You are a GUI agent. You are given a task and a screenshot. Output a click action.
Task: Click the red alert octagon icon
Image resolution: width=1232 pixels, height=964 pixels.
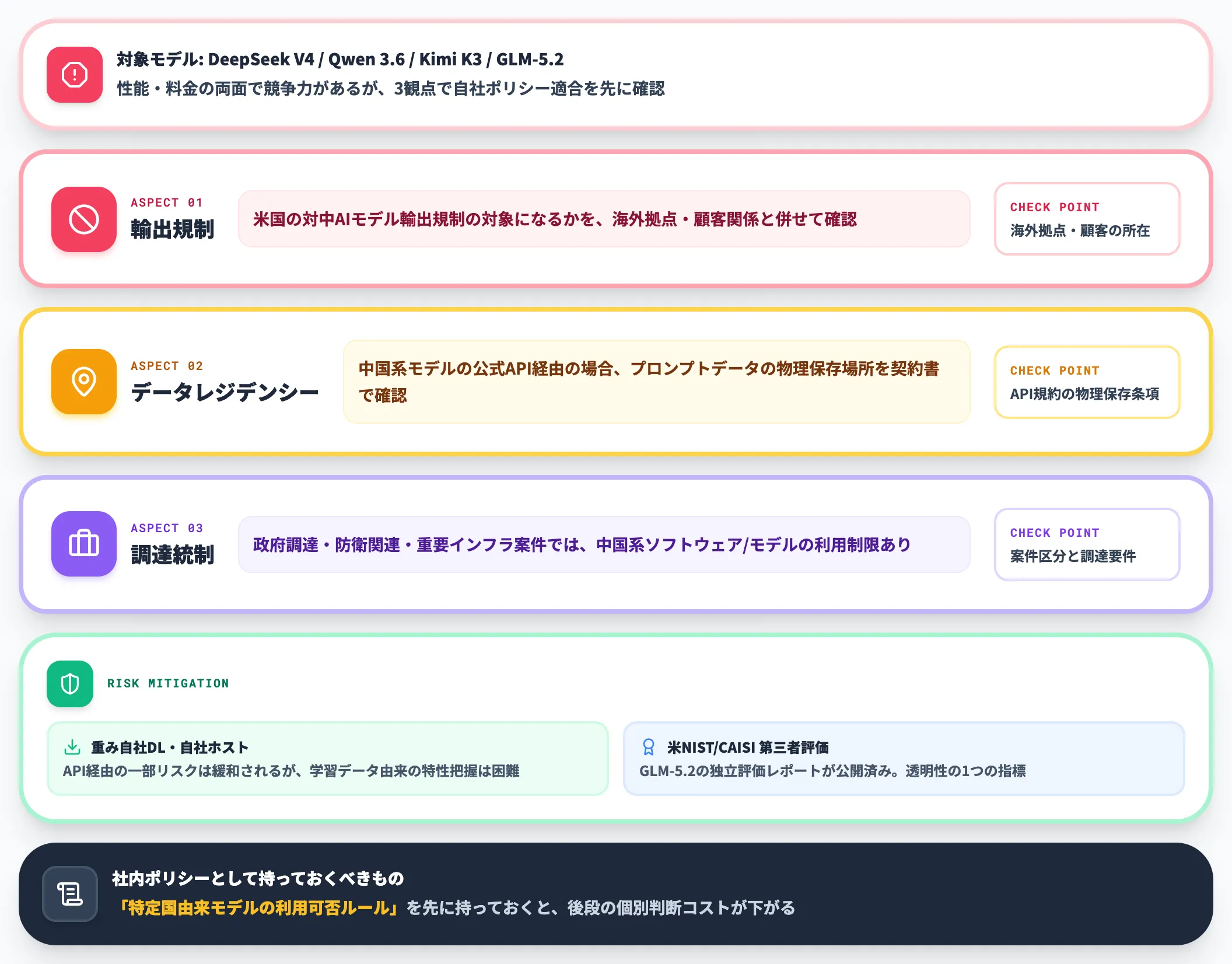point(75,75)
